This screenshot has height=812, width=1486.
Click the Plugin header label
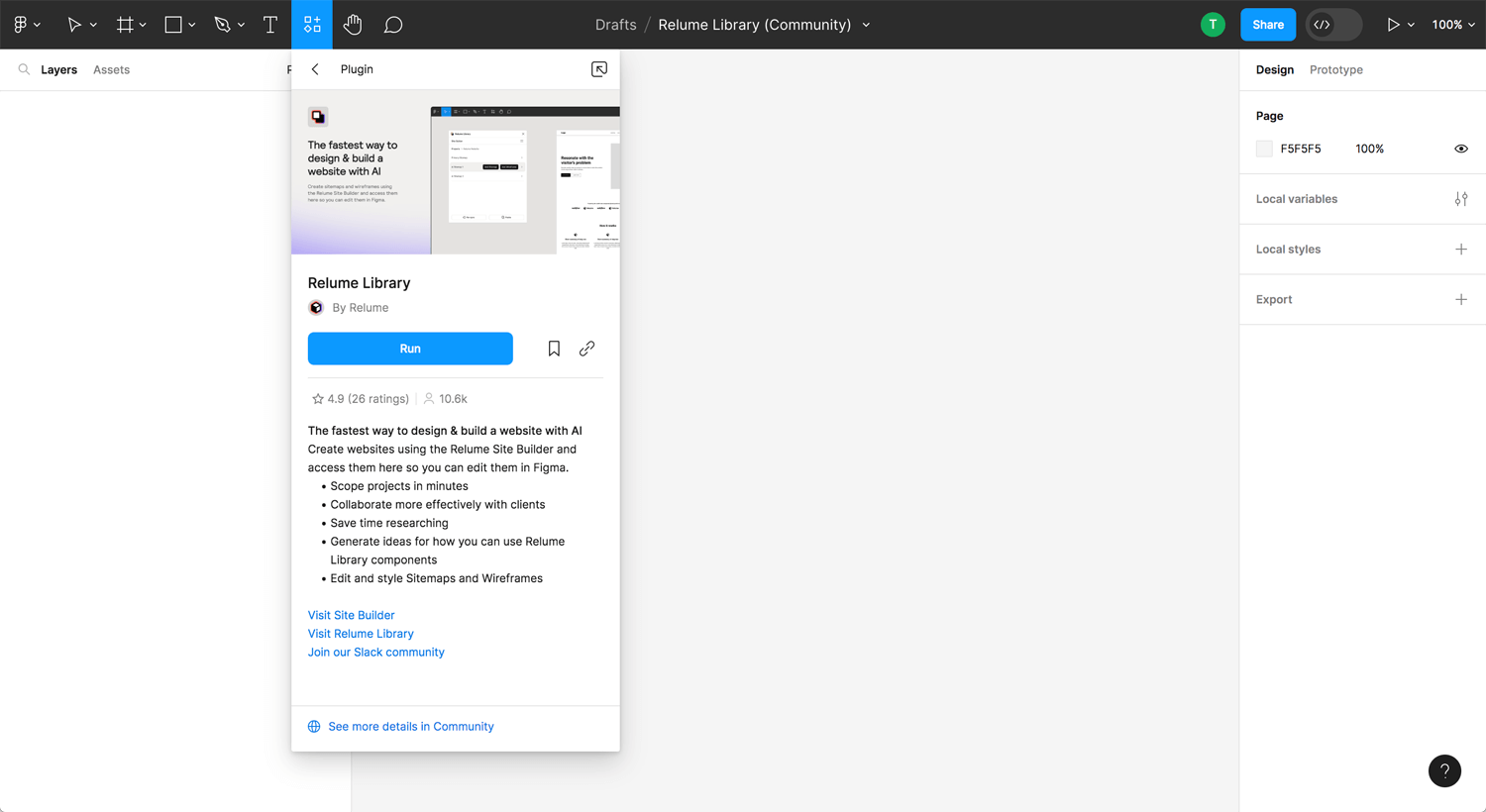pyautogui.click(x=357, y=69)
